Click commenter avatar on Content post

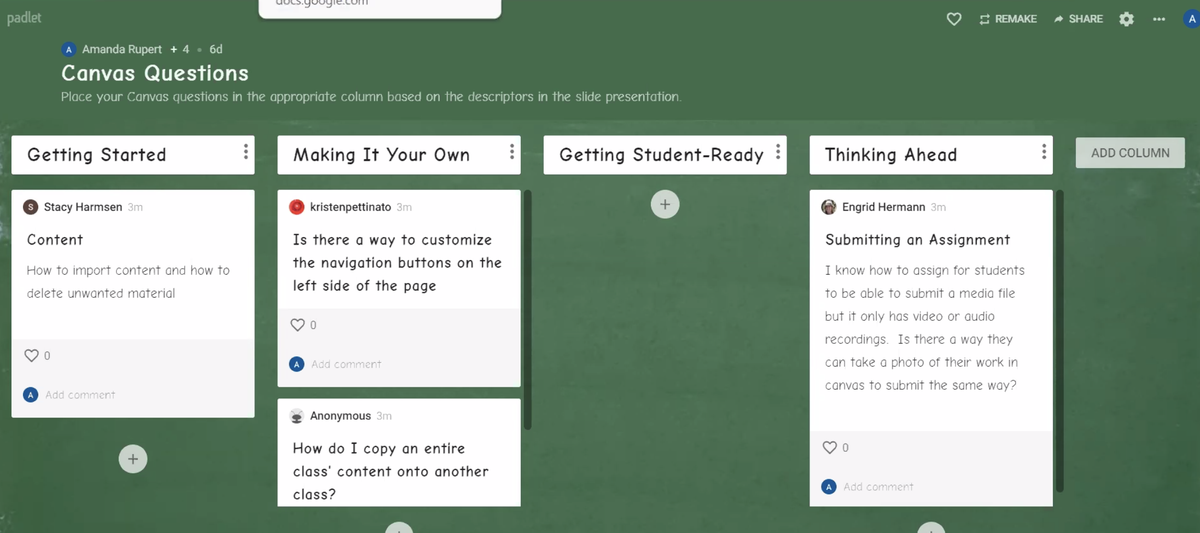click(31, 395)
